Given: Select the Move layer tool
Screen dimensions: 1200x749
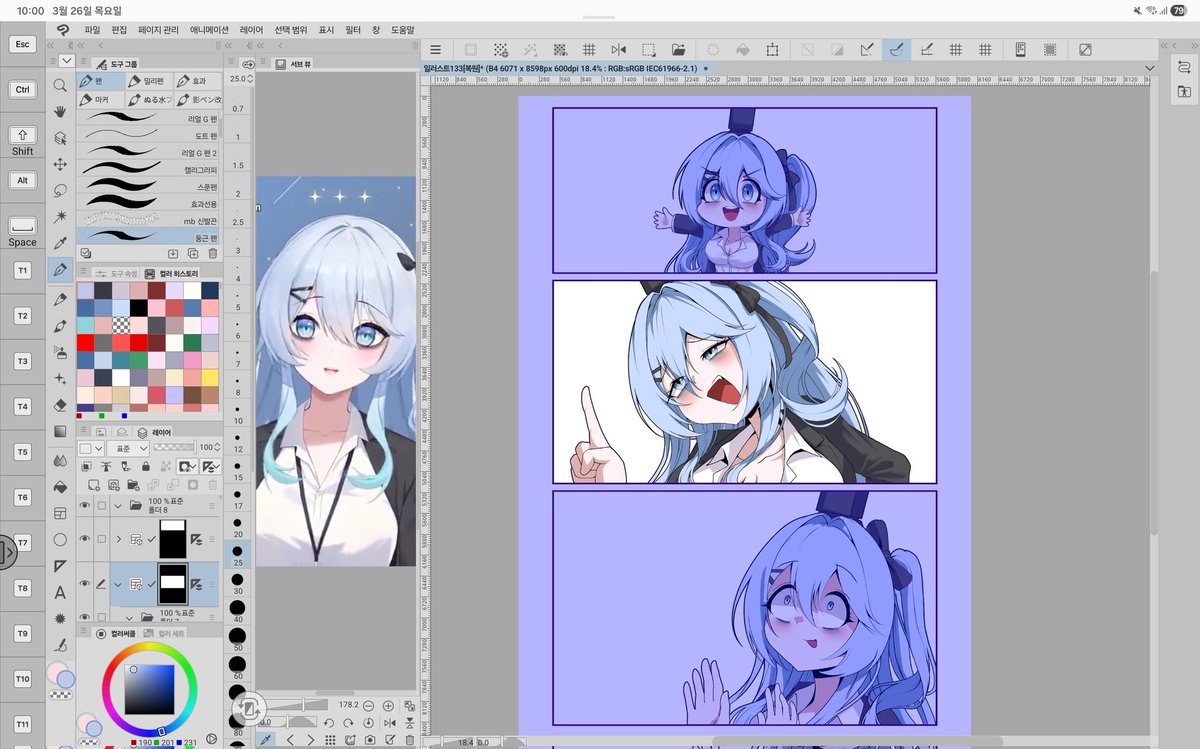Looking at the screenshot, I should (x=60, y=164).
